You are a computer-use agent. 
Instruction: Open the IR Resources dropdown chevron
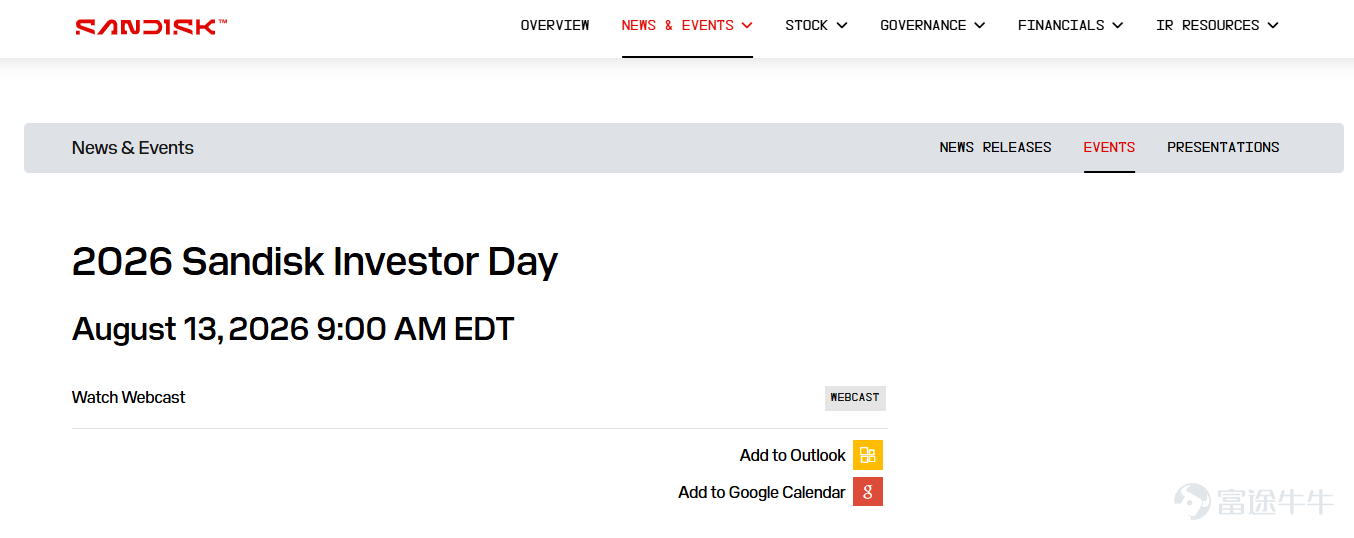coord(1273,26)
